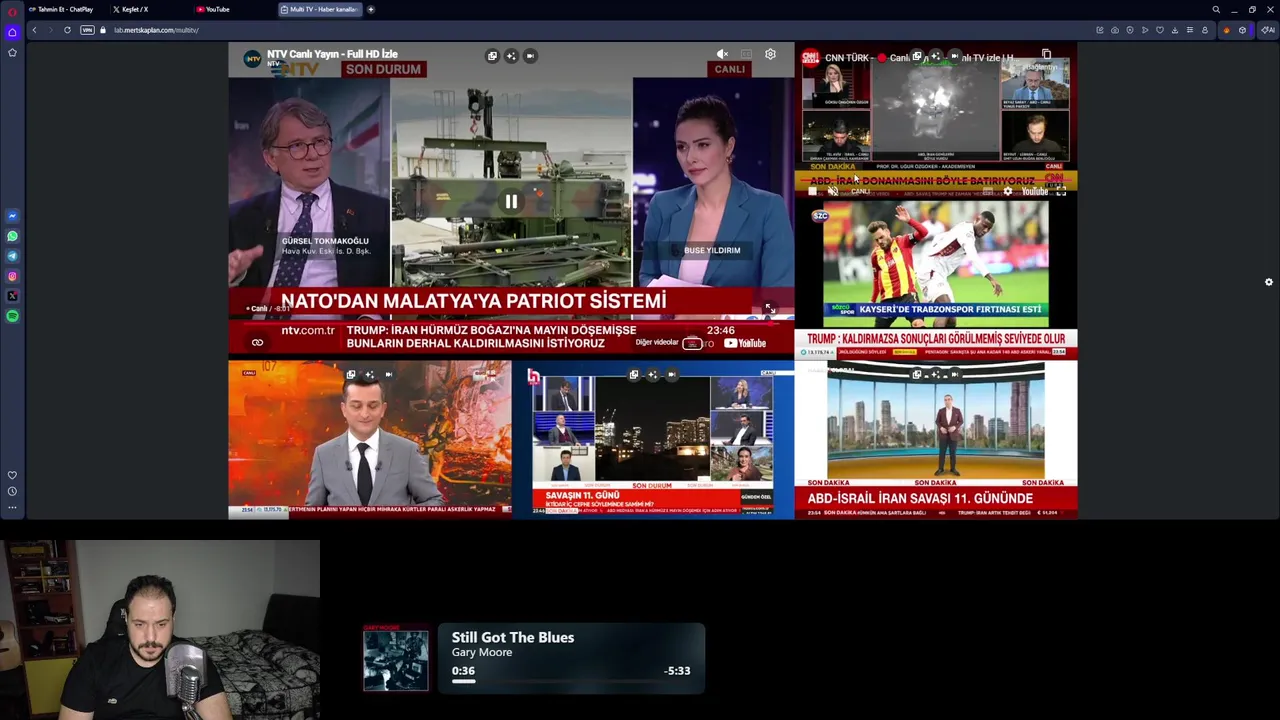Open Messenger in the Opera sidebar
1280x720 pixels.
point(12,216)
